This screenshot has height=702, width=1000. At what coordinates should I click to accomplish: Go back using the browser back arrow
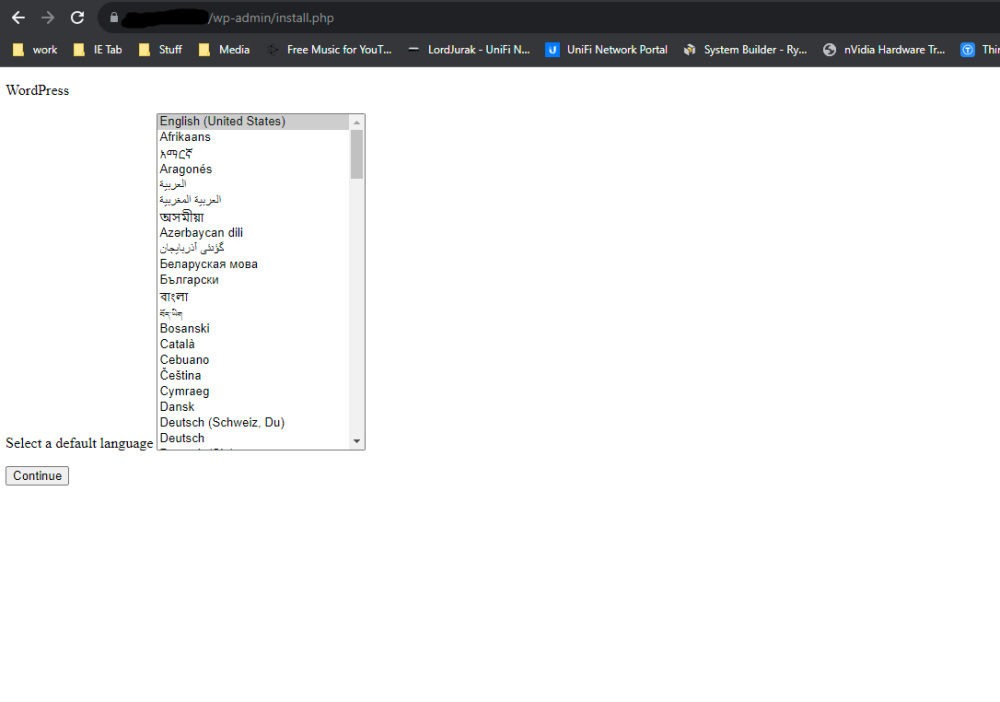click(18, 18)
